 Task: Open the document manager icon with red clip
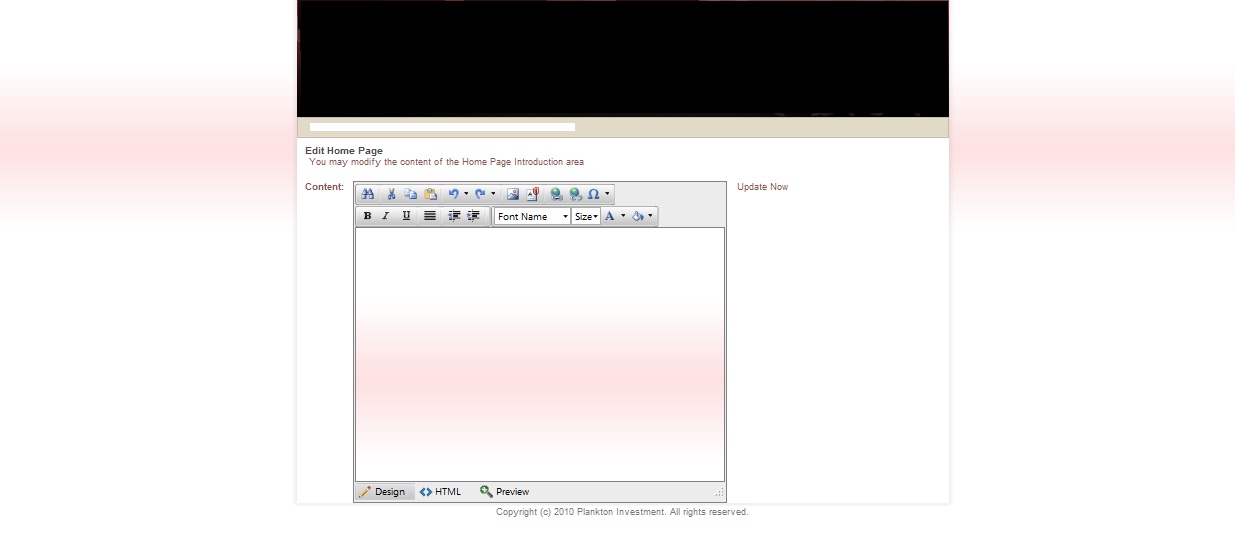(532, 194)
